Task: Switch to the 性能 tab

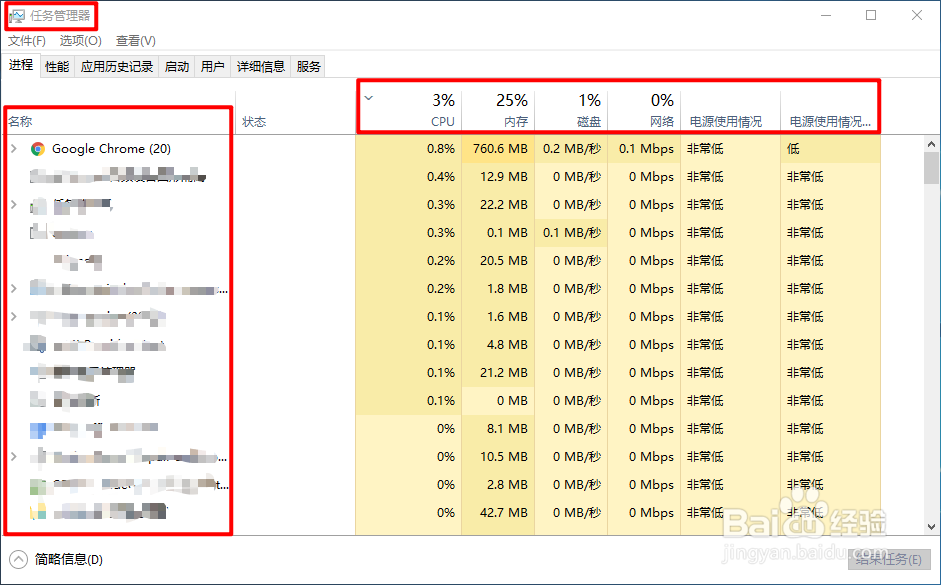Action: [57, 66]
